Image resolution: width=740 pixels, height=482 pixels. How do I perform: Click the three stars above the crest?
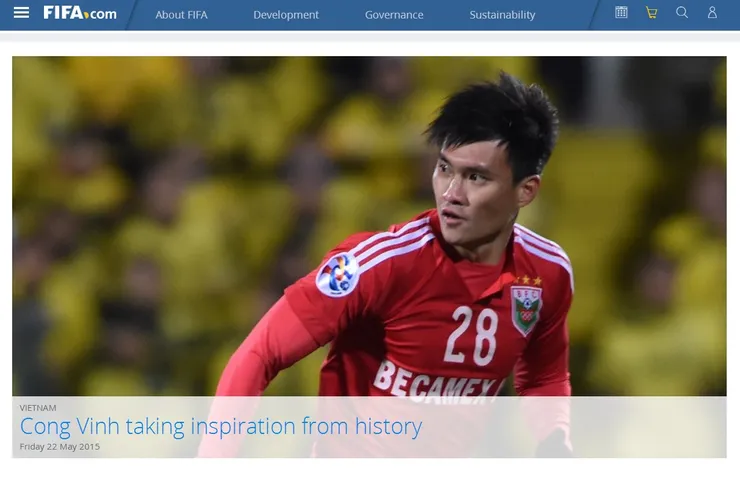[528, 280]
